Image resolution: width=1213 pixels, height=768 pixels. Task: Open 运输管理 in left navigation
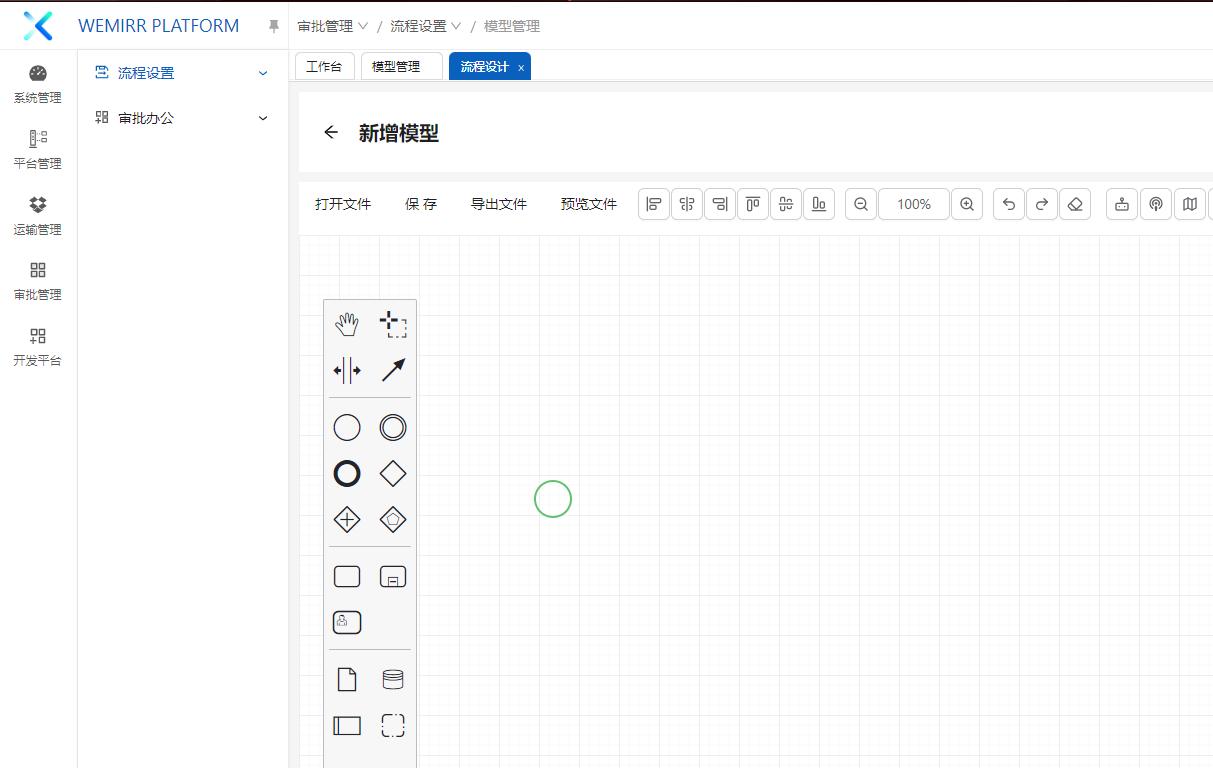[x=38, y=216]
